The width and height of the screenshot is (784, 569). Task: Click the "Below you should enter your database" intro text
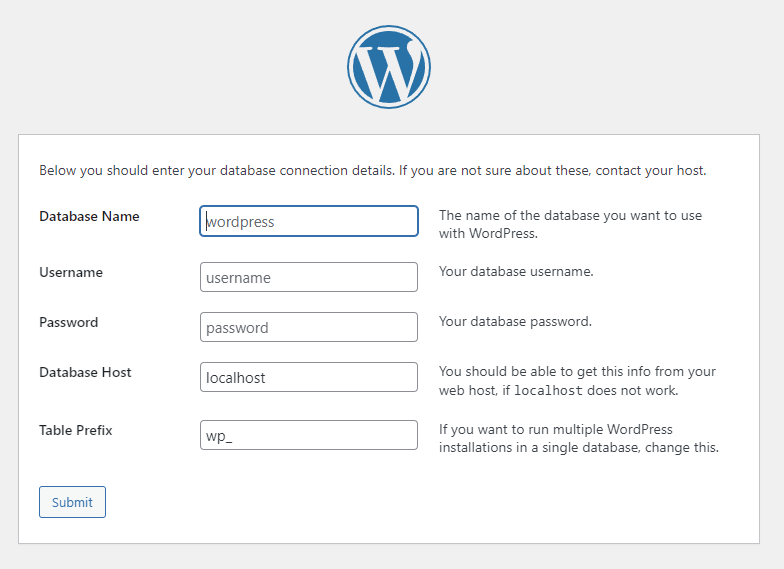click(x=372, y=170)
